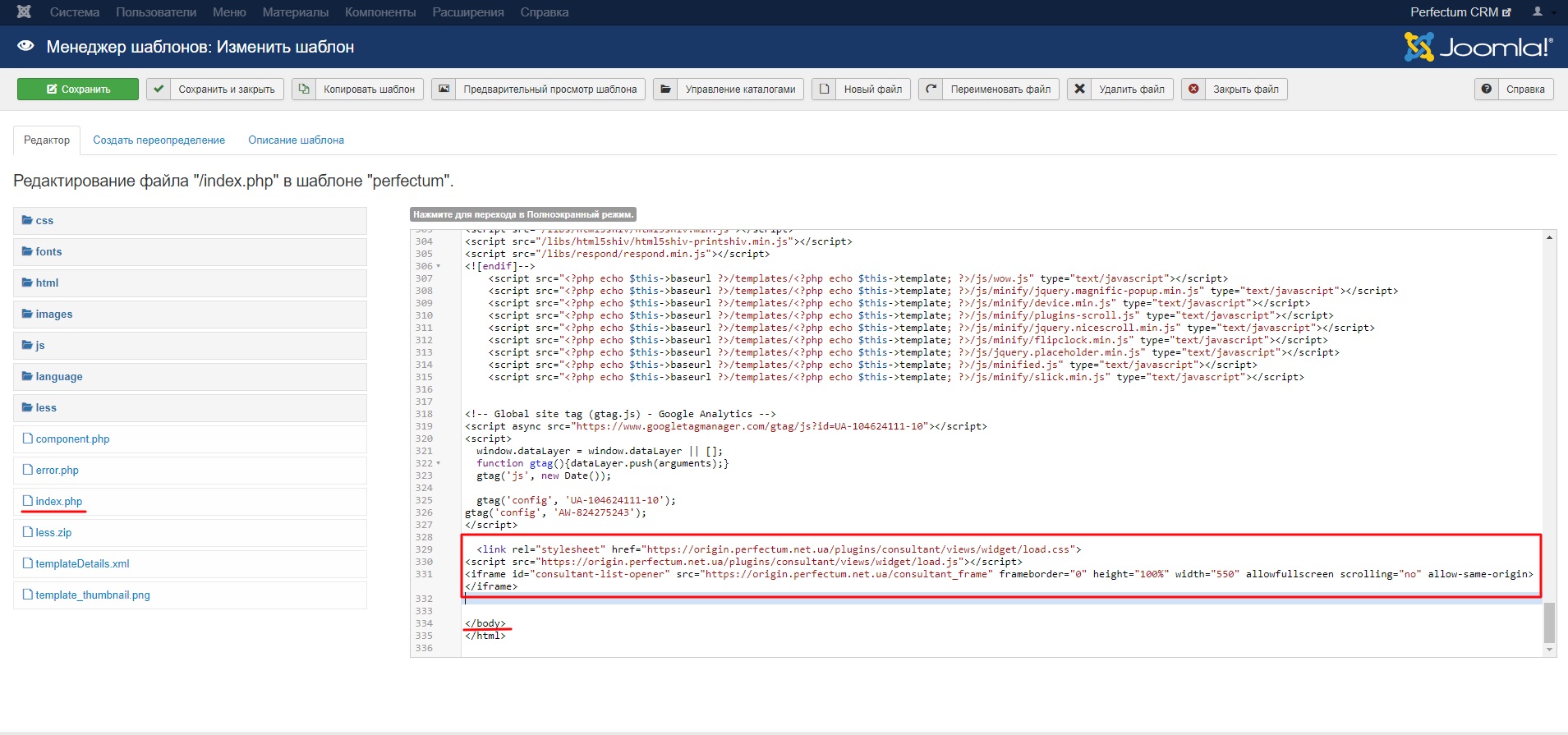Switch to Создать переопределение tab
1568x735 pixels.
[159, 140]
